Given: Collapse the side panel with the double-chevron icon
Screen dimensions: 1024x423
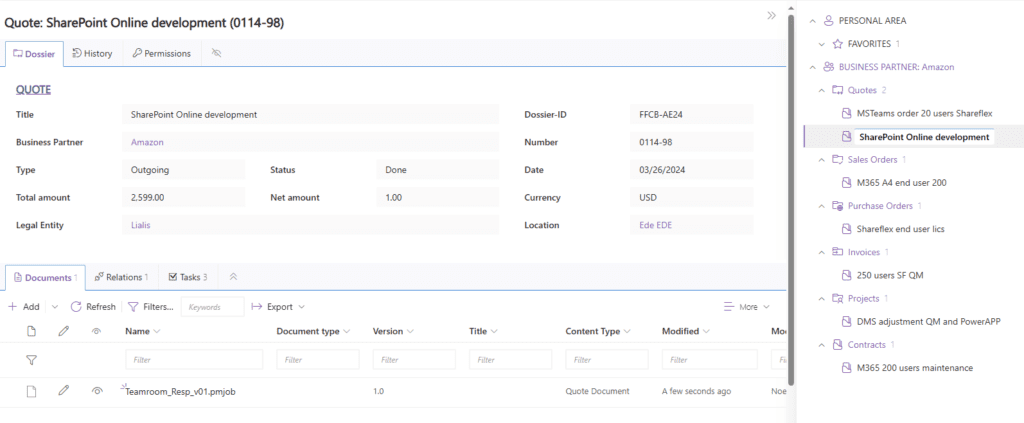Looking at the screenshot, I should pos(771,16).
